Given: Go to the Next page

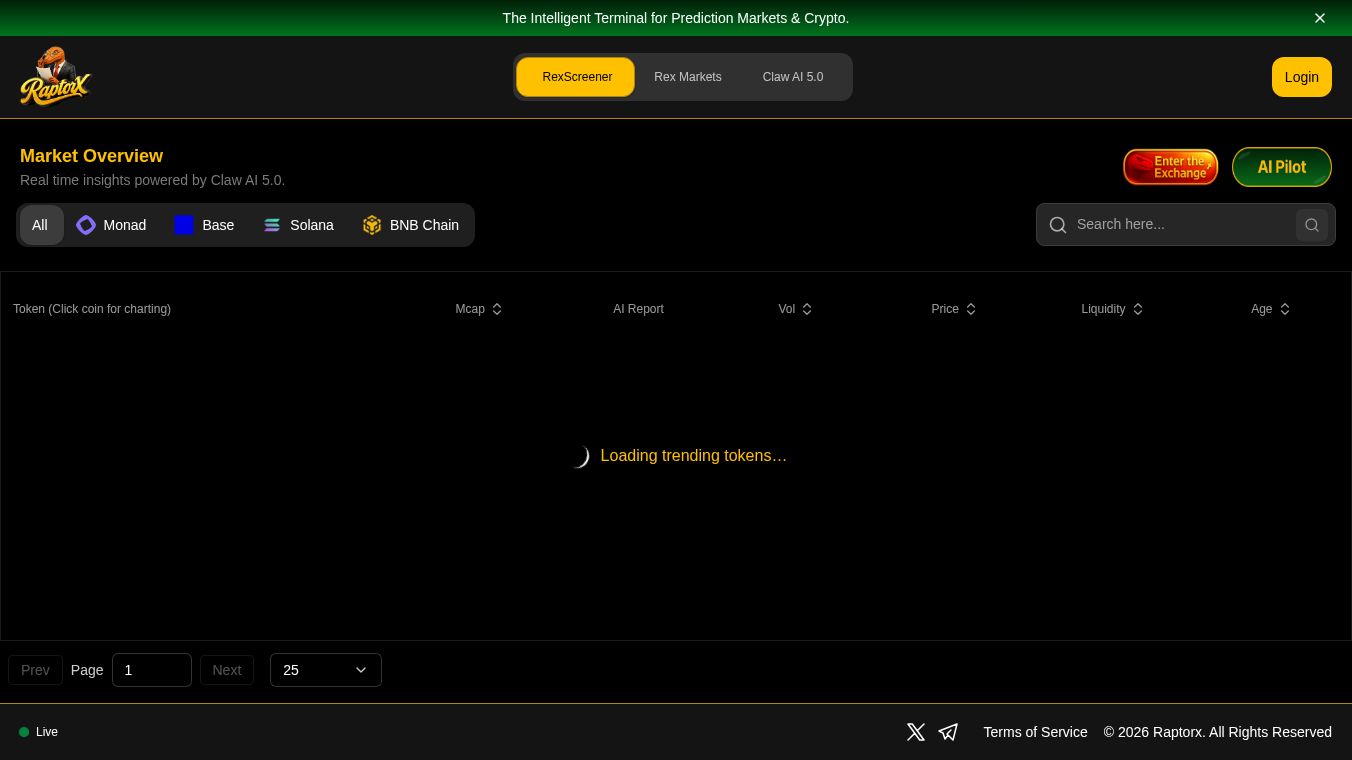Looking at the screenshot, I should 227,670.
